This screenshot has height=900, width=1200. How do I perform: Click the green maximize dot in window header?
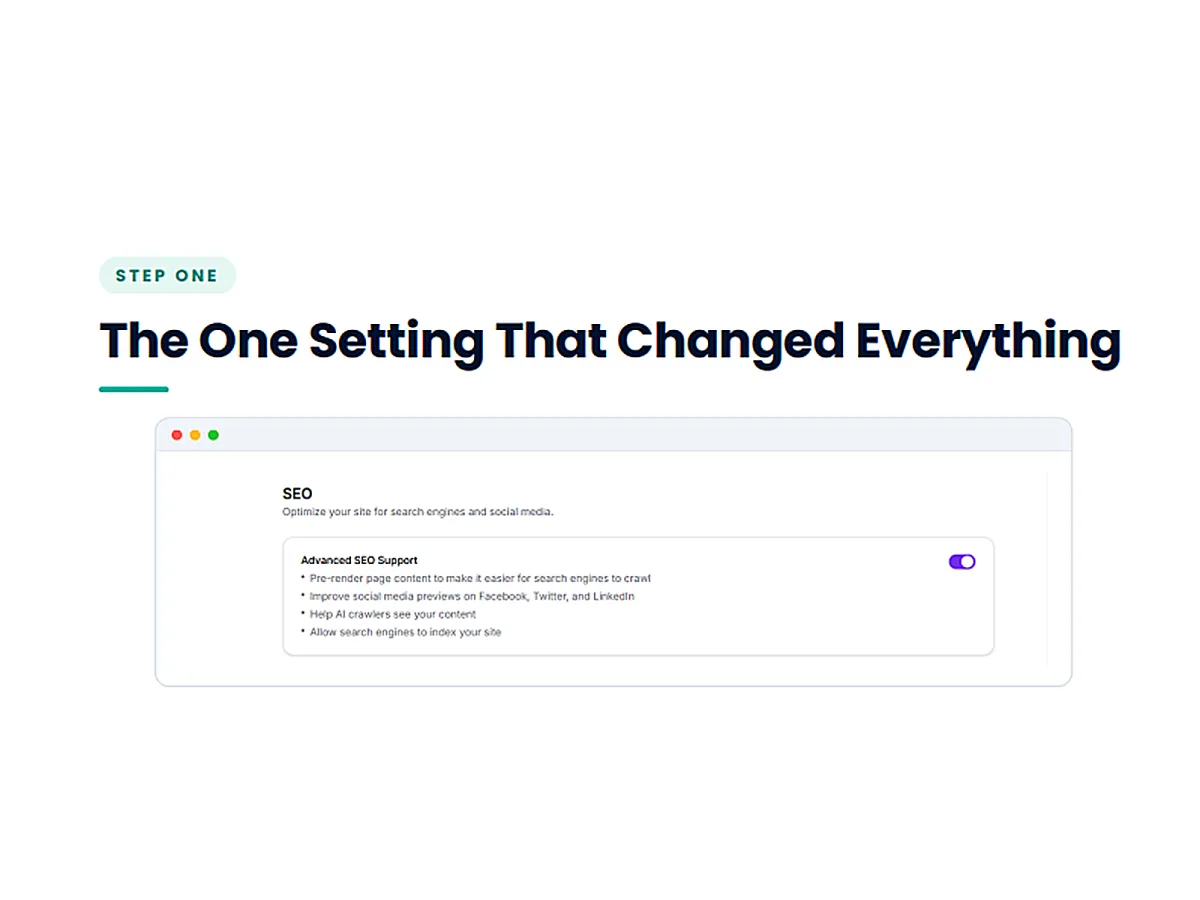point(213,435)
